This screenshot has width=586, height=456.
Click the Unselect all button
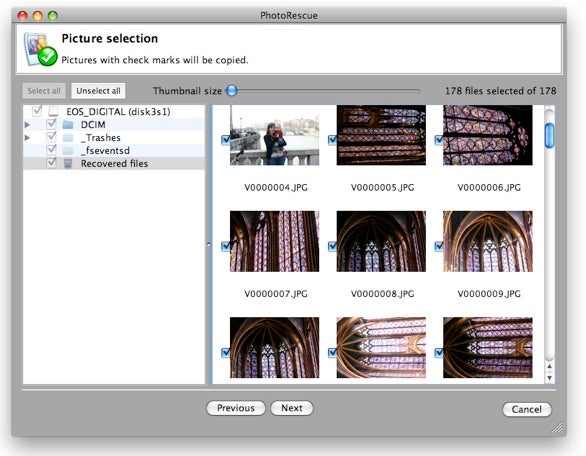pos(98,91)
